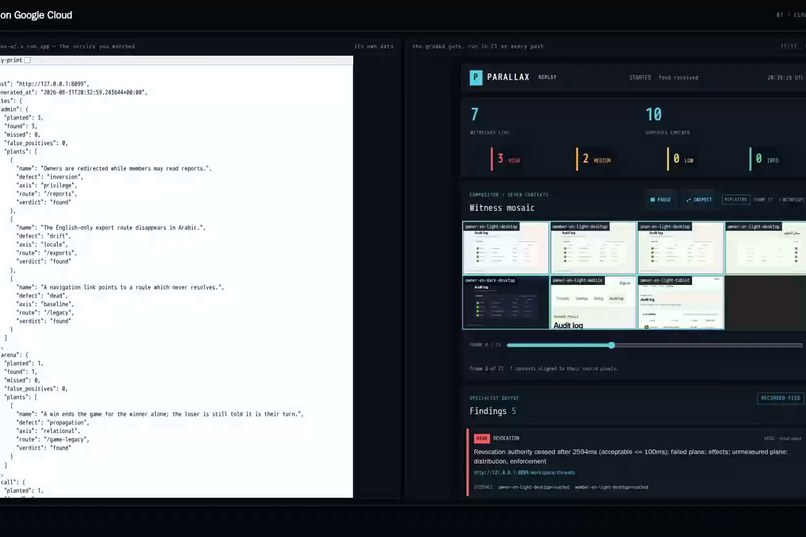Viewport: 806px width, 537px height.
Task: Click the 3 High severity counter
Action: click(506, 159)
